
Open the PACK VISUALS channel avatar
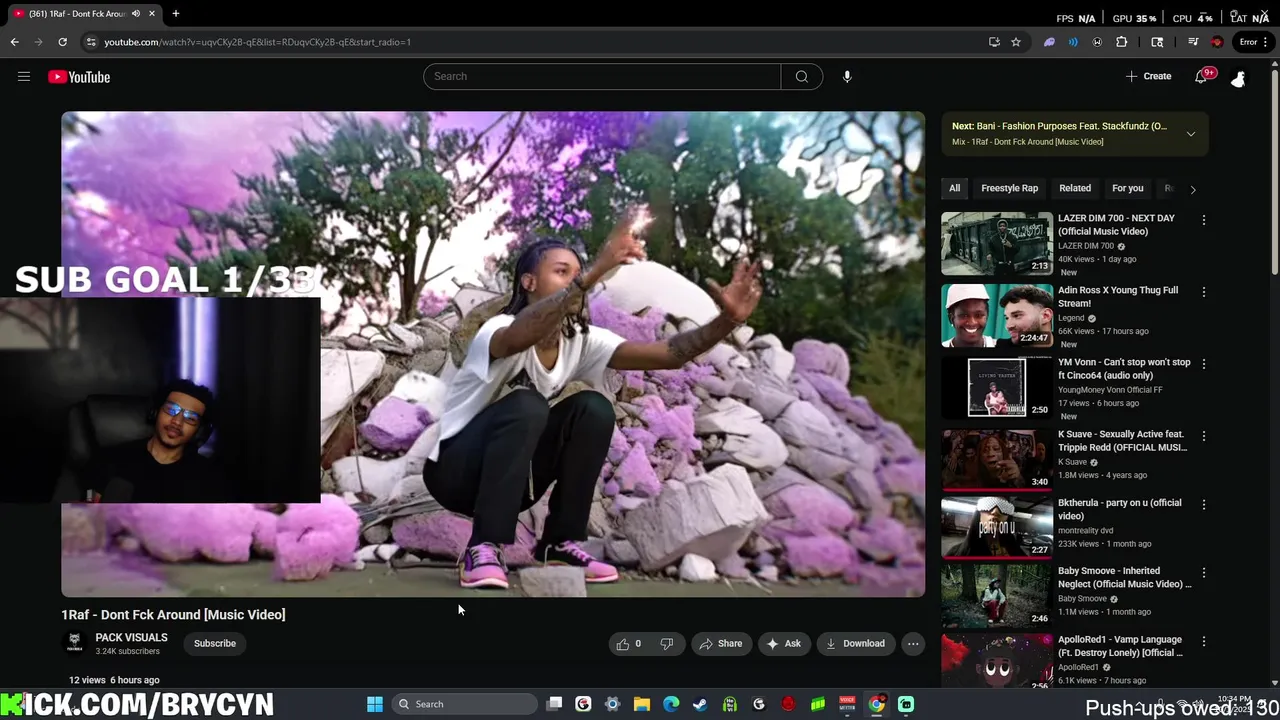[74, 643]
